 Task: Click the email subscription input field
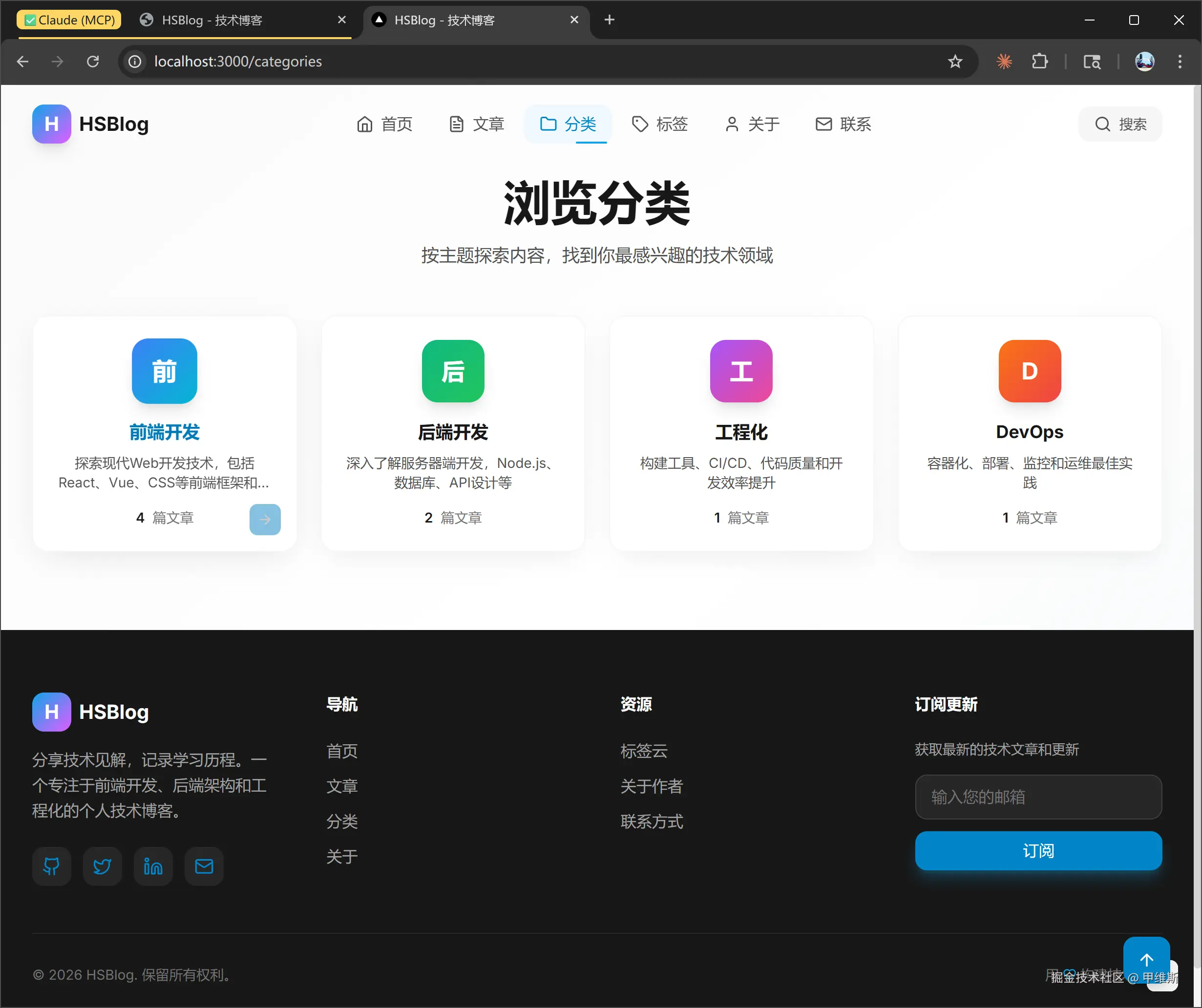[x=1038, y=797]
